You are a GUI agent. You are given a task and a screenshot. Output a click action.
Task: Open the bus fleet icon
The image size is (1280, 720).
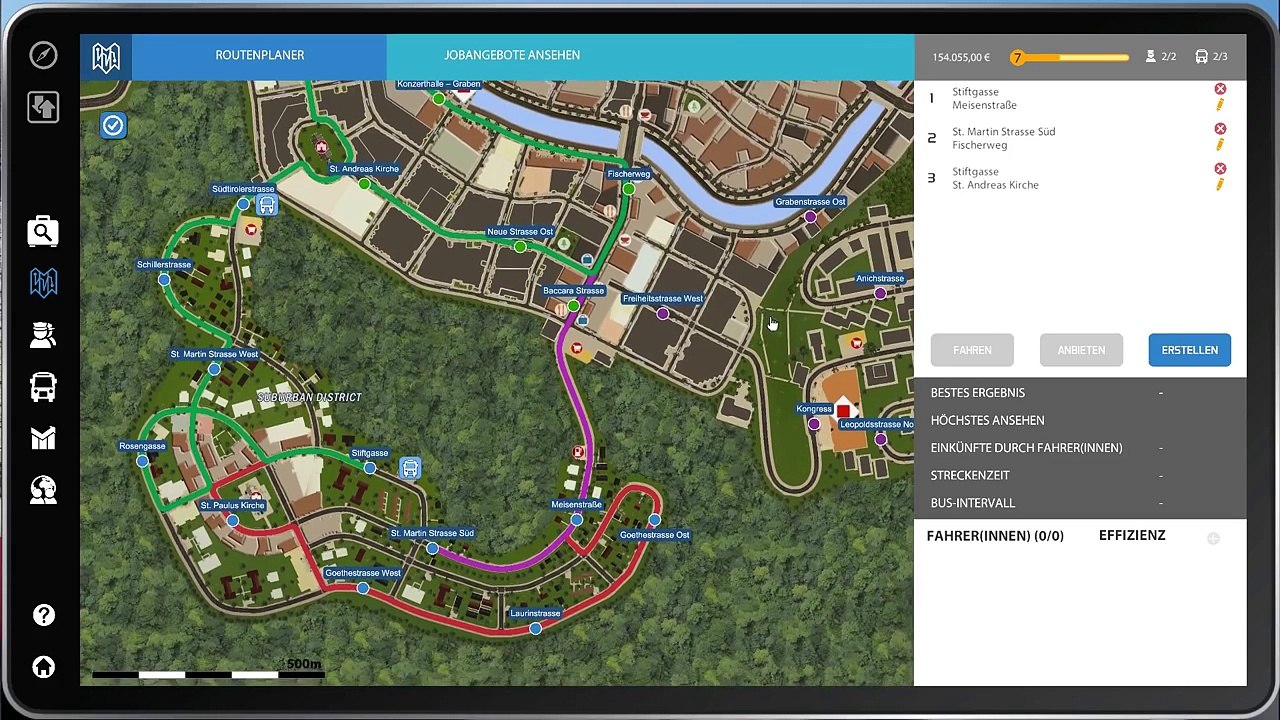click(x=43, y=387)
